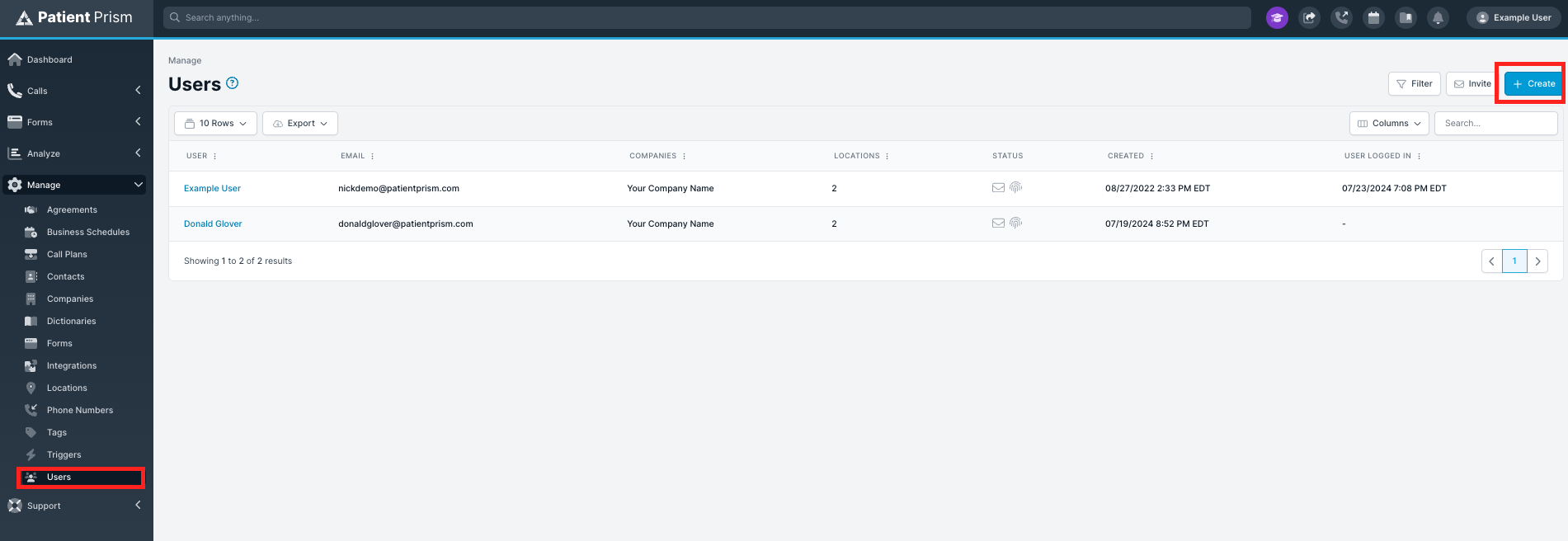Image resolution: width=1568 pixels, height=541 pixels.
Task: Click fingerprint status icon for Example User
Action: click(1016, 187)
